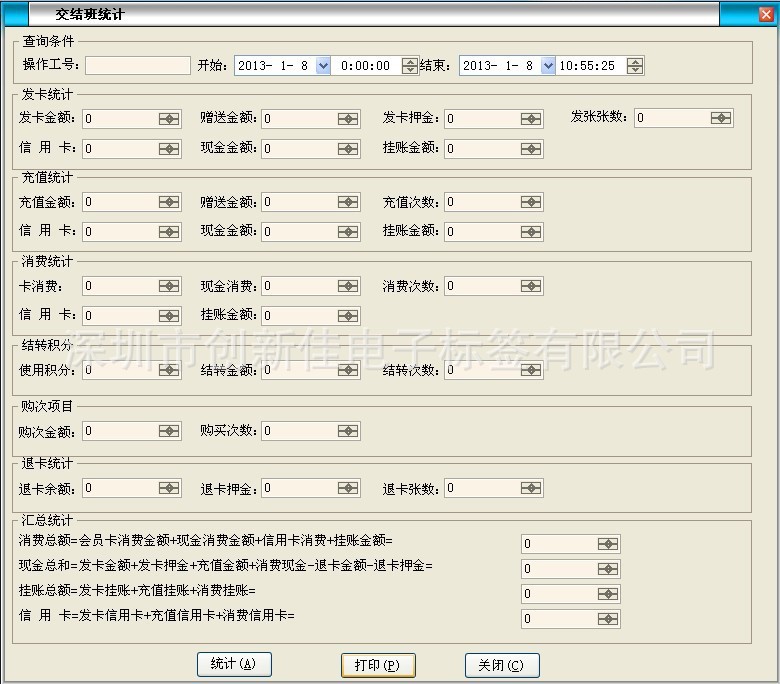Click the 退卡押金 spinner icon
Image resolution: width=780 pixels, height=684 pixels.
pos(348,490)
